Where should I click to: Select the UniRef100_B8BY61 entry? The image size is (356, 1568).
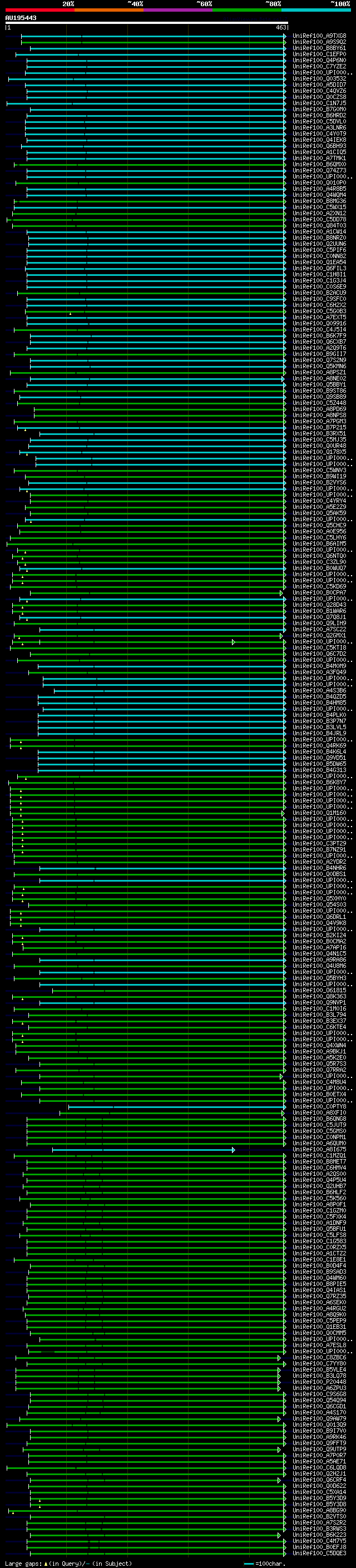point(319,48)
